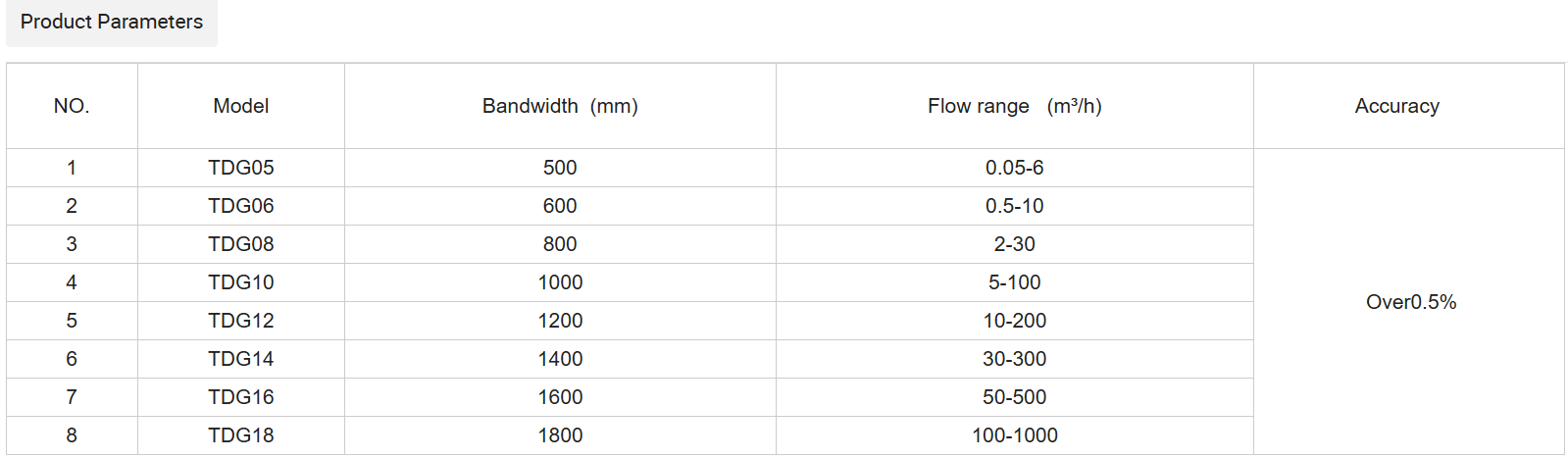Select the TDG16 model cell
Viewport: 1568px width, 458px height.
241,397
